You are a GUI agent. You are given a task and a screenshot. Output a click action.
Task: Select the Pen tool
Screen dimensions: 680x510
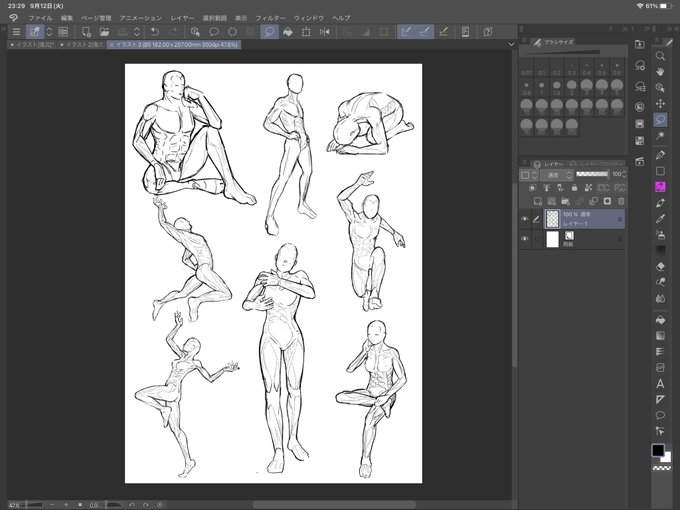(x=660, y=155)
